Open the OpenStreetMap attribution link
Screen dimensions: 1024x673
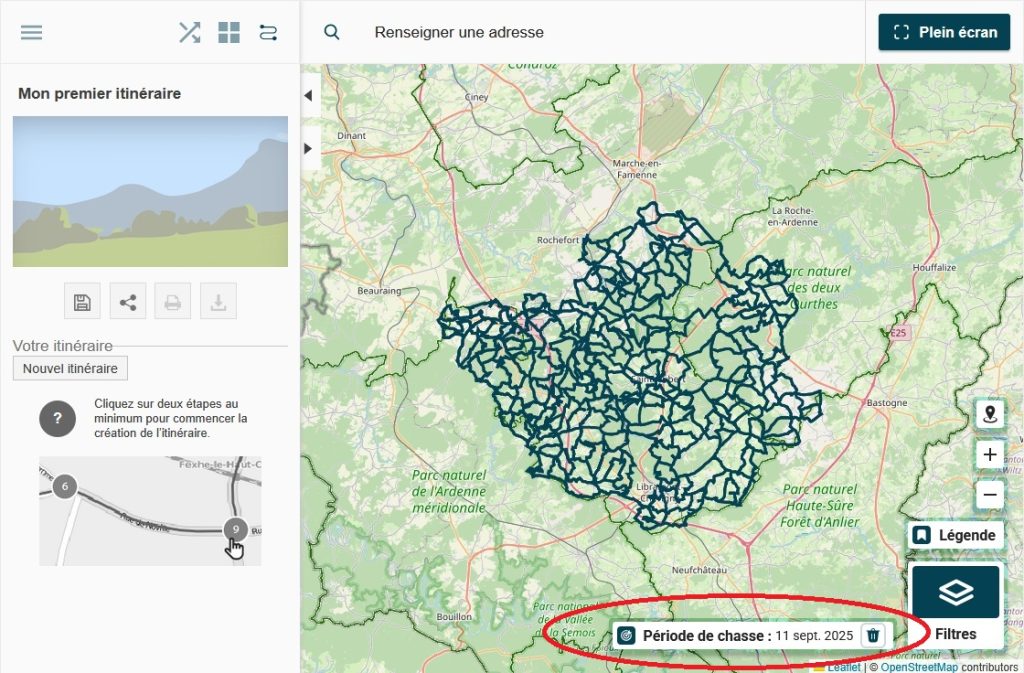(x=919, y=667)
